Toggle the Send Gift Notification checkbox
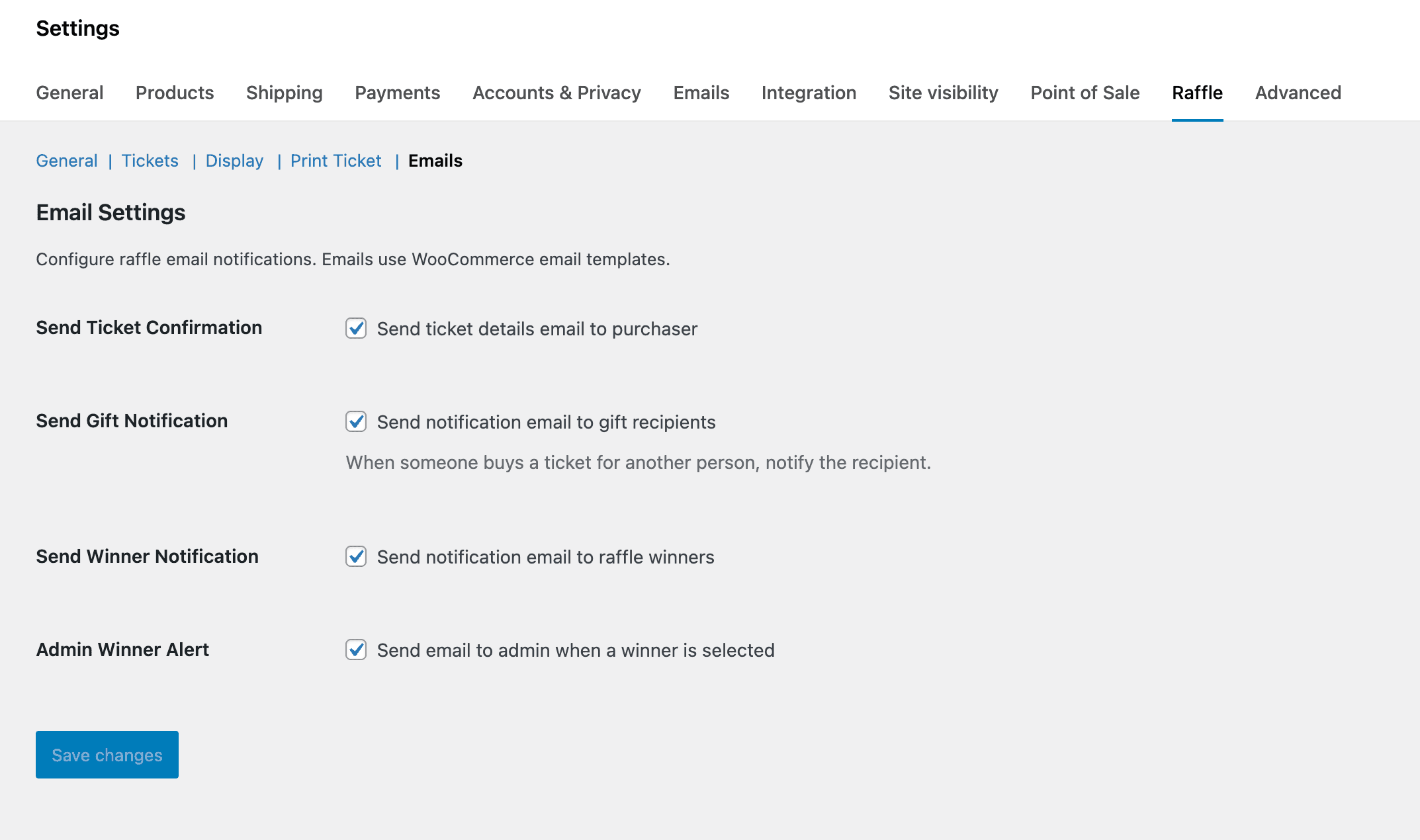Image resolution: width=1420 pixels, height=840 pixels. tap(356, 421)
